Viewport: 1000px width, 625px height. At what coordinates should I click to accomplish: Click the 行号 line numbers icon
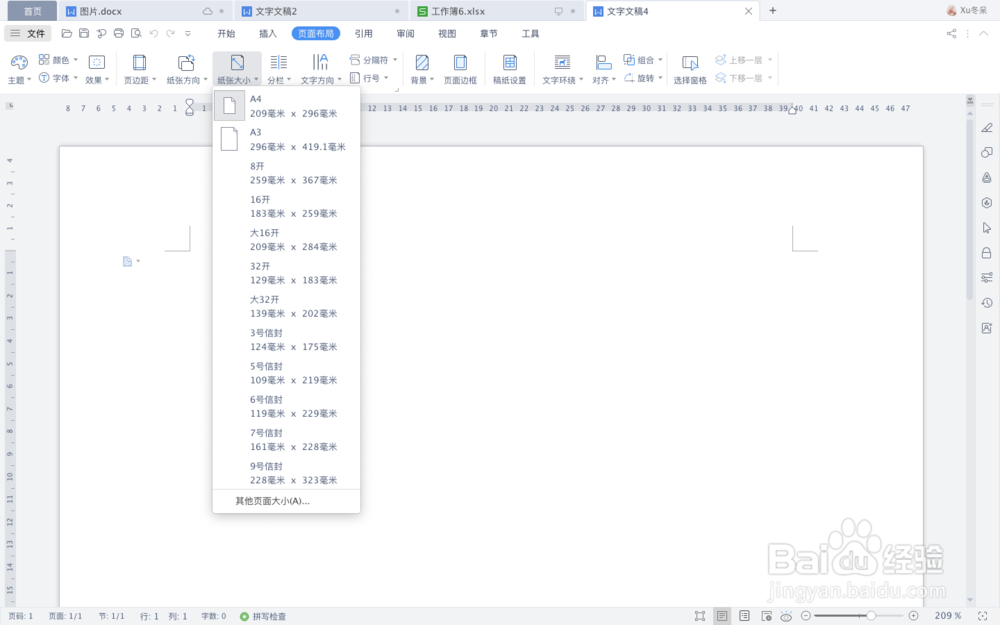355,78
